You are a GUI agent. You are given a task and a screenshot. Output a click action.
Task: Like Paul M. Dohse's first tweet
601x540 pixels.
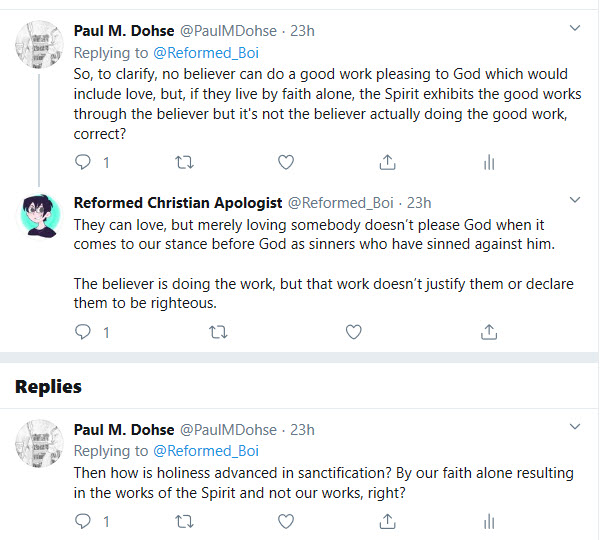coord(286,162)
